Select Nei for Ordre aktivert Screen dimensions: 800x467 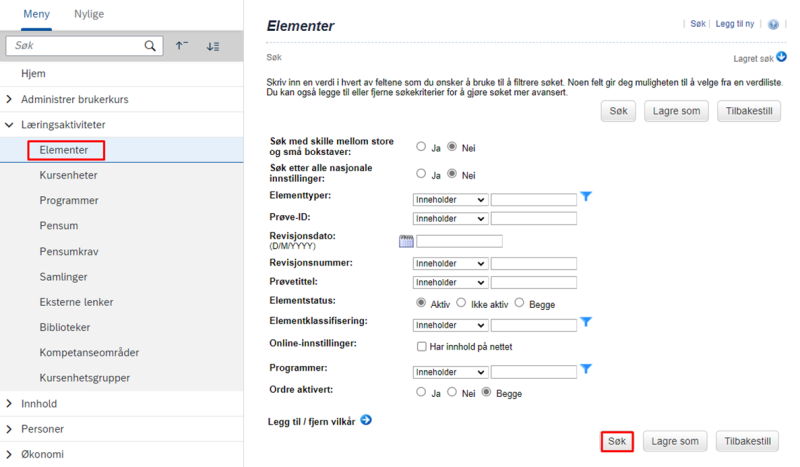point(452,392)
